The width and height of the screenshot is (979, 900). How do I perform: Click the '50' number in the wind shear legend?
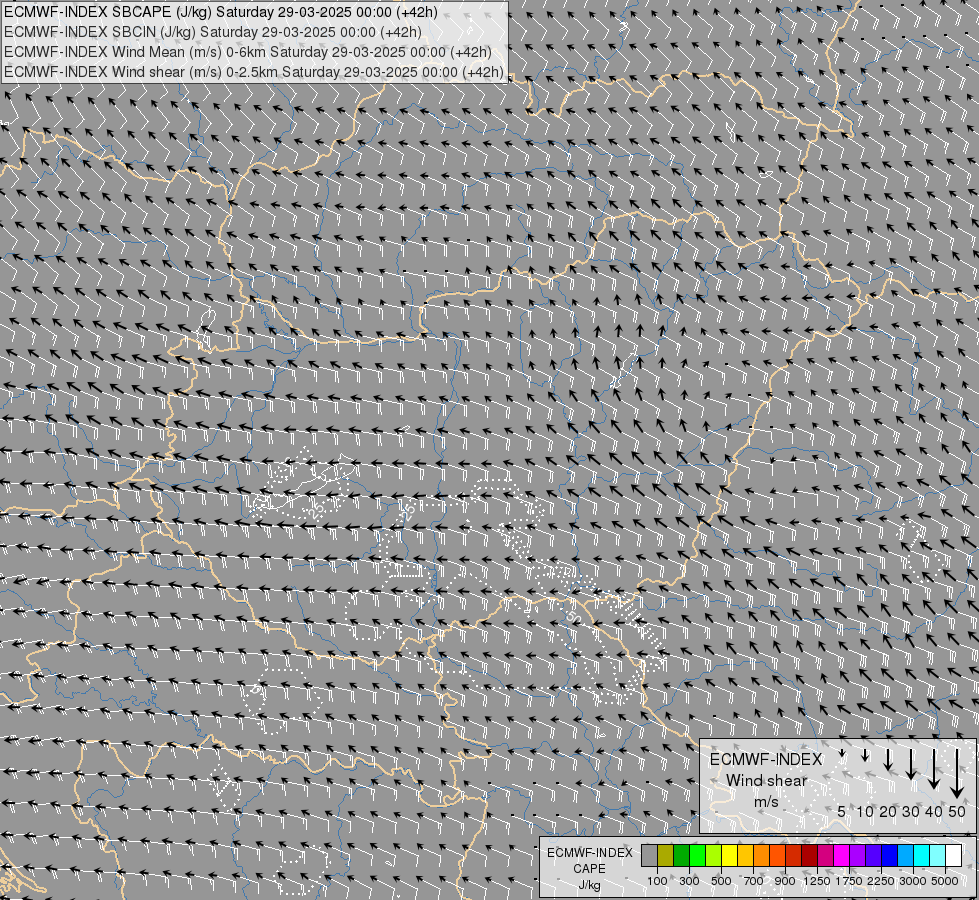(x=957, y=811)
